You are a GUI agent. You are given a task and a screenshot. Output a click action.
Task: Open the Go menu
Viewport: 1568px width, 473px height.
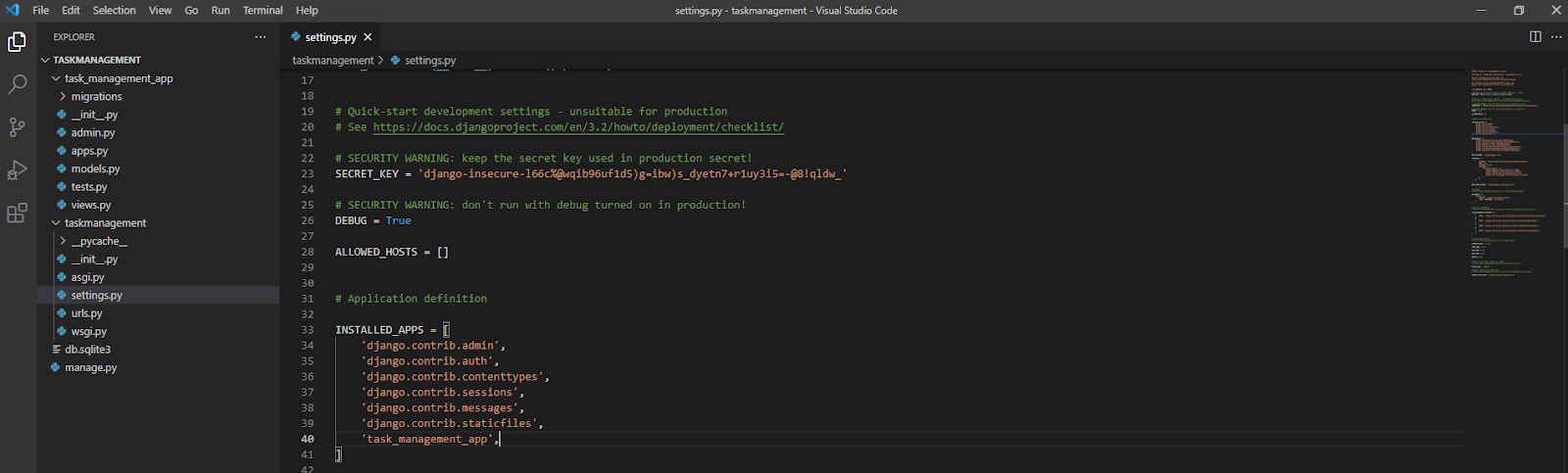[x=191, y=10]
